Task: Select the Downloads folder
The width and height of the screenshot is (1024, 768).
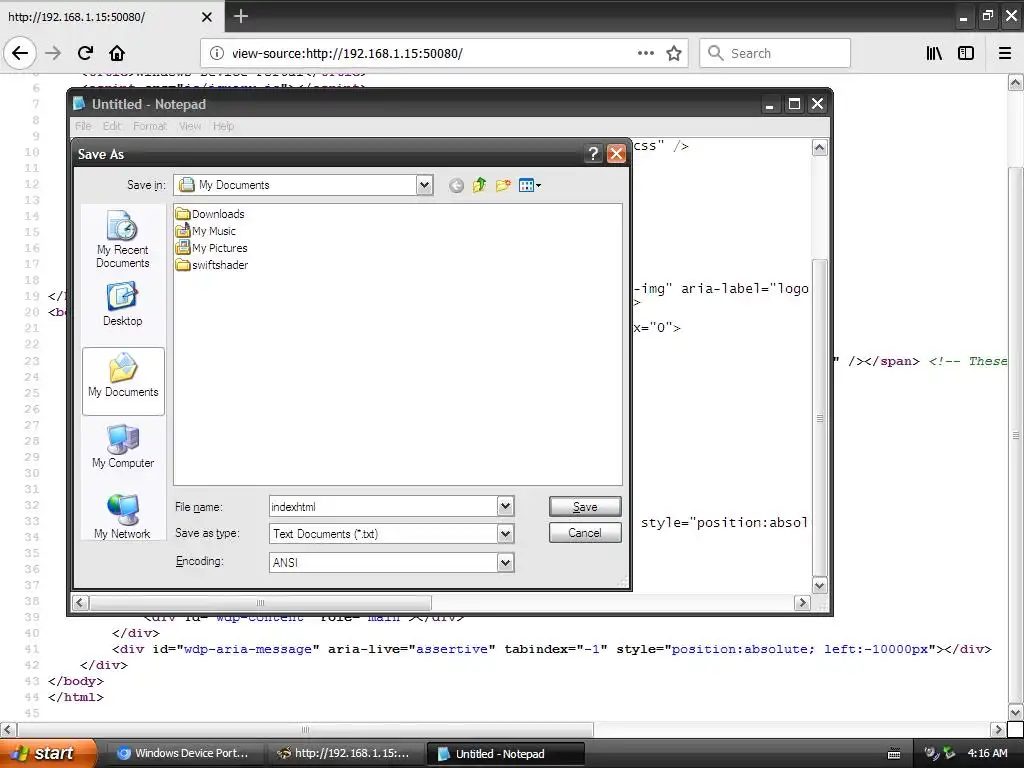Action: click(x=210, y=214)
